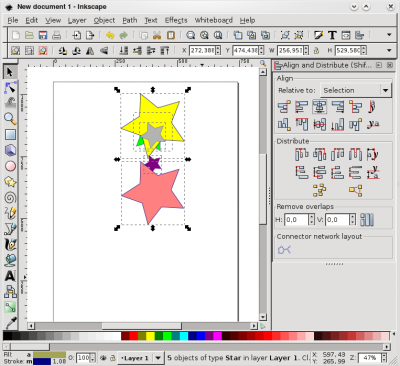Open the File menu
400x366 pixels.
click(x=13, y=20)
